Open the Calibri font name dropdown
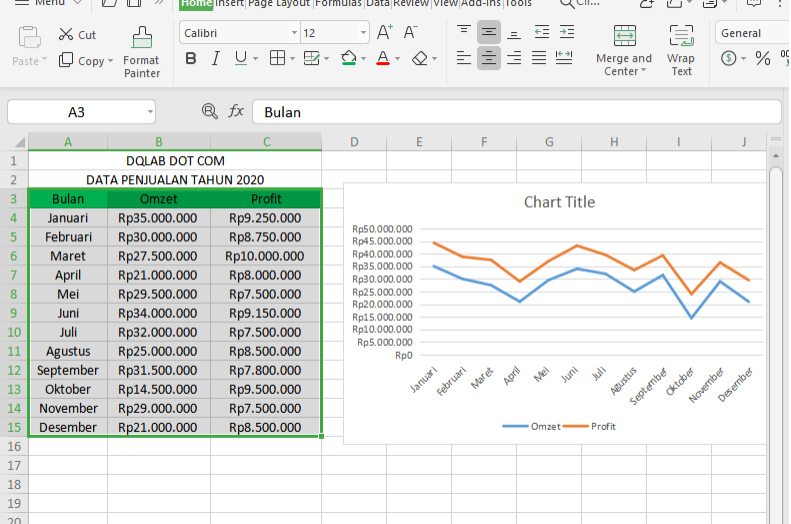Viewport: 791px width, 524px height. [293, 33]
